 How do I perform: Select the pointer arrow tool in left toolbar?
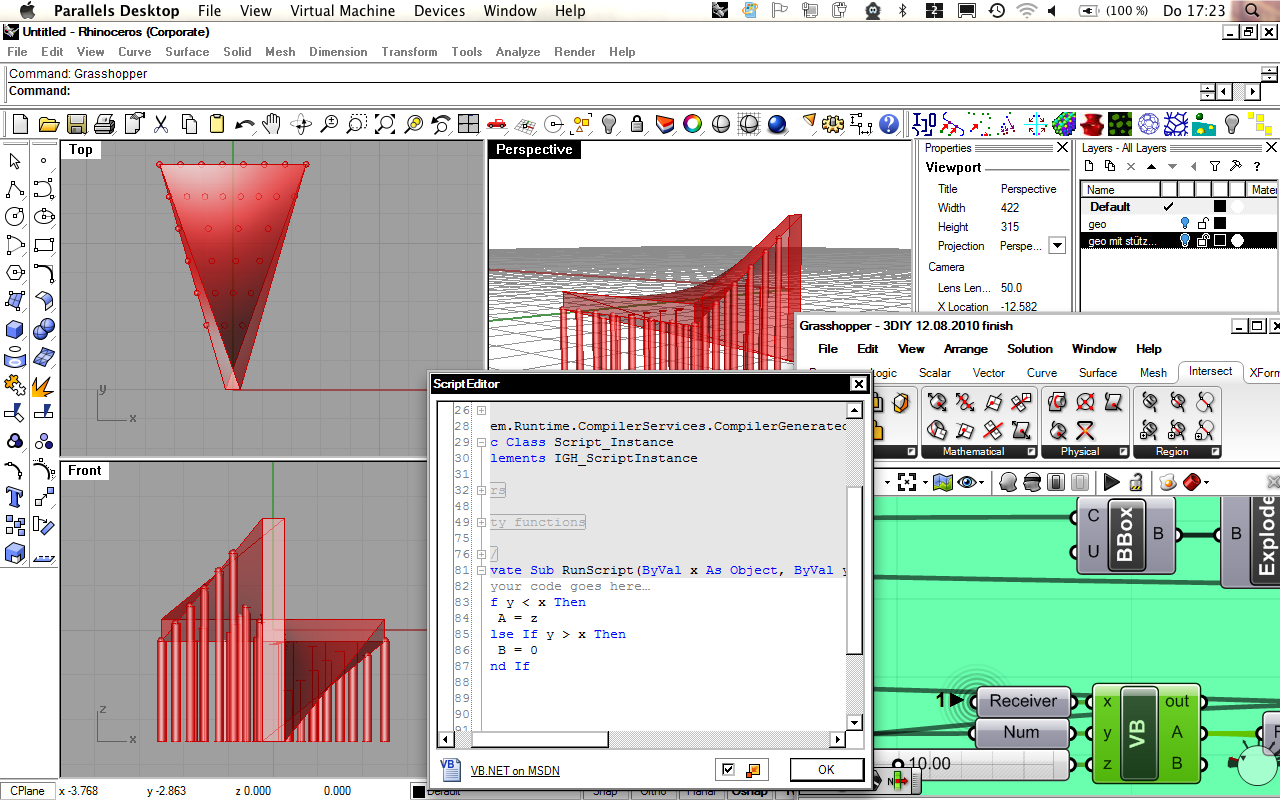coord(15,160)
